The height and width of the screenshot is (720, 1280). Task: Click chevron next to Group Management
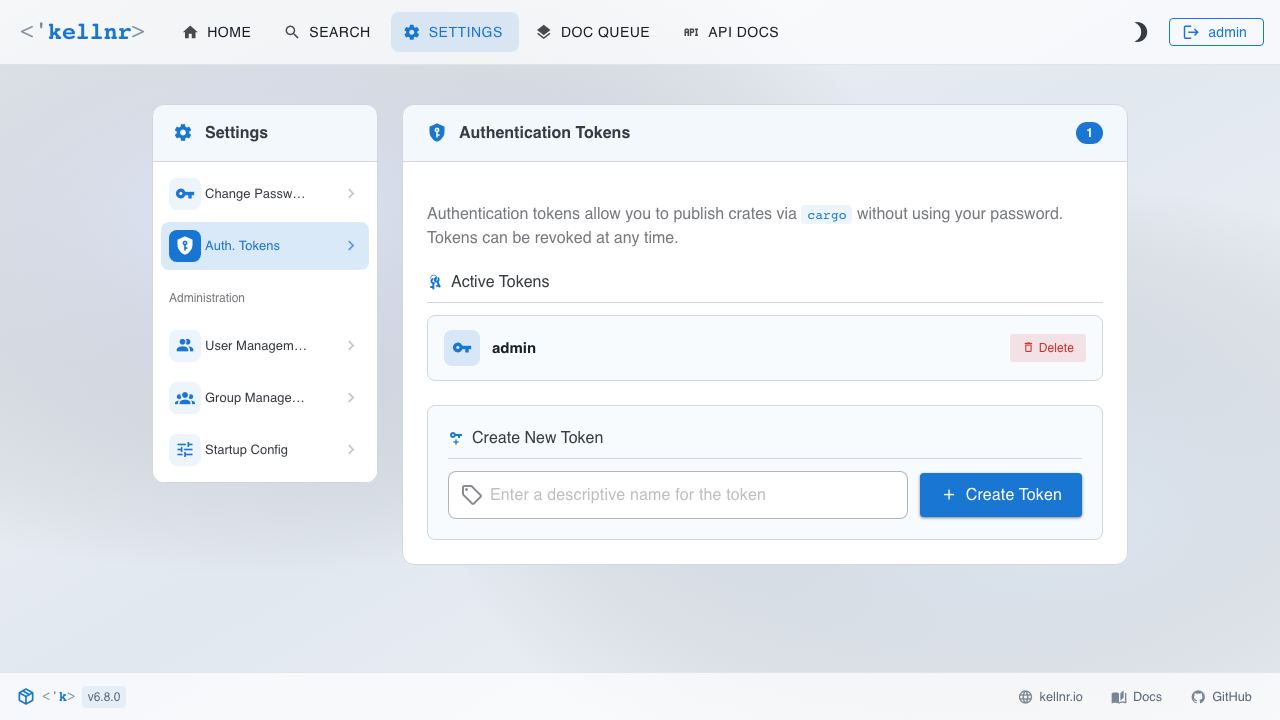(351, 398)
